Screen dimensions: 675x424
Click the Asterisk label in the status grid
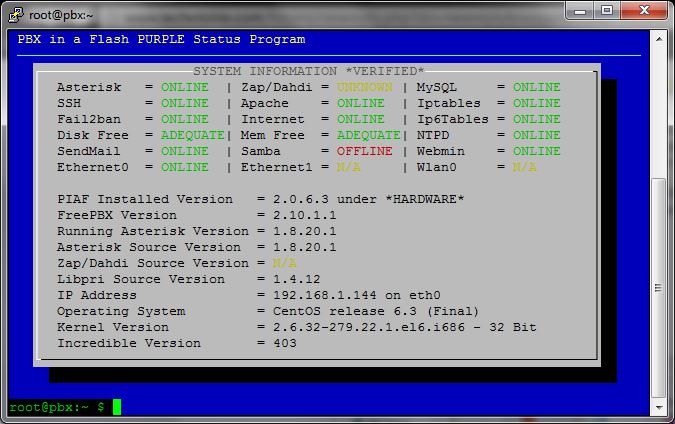coord(89,87)
